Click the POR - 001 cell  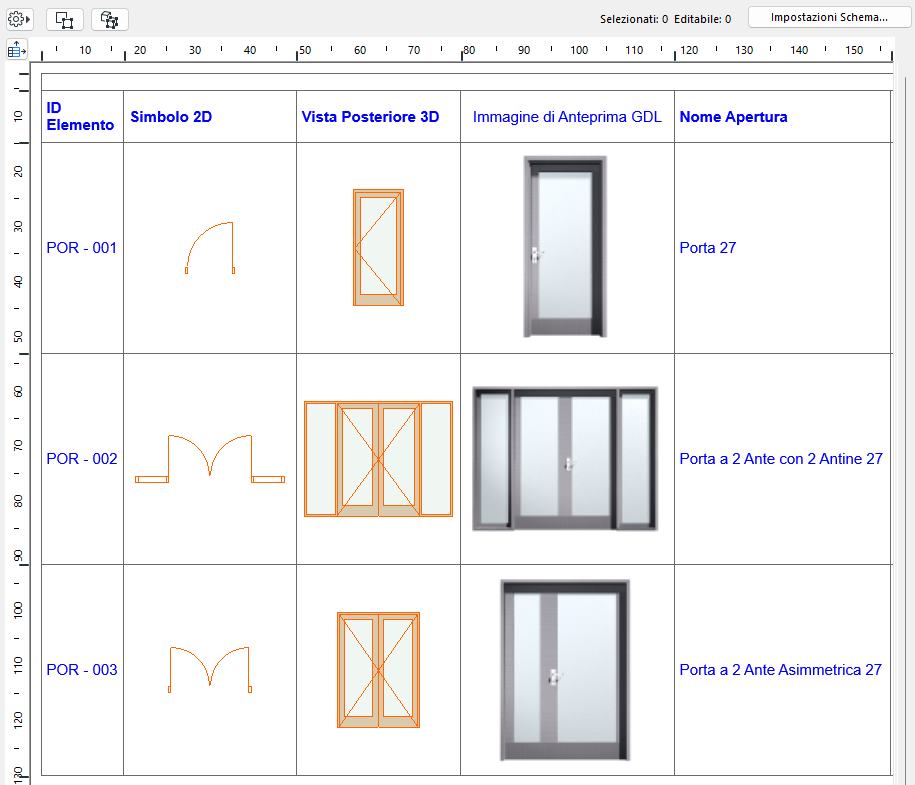click(82, 248)
